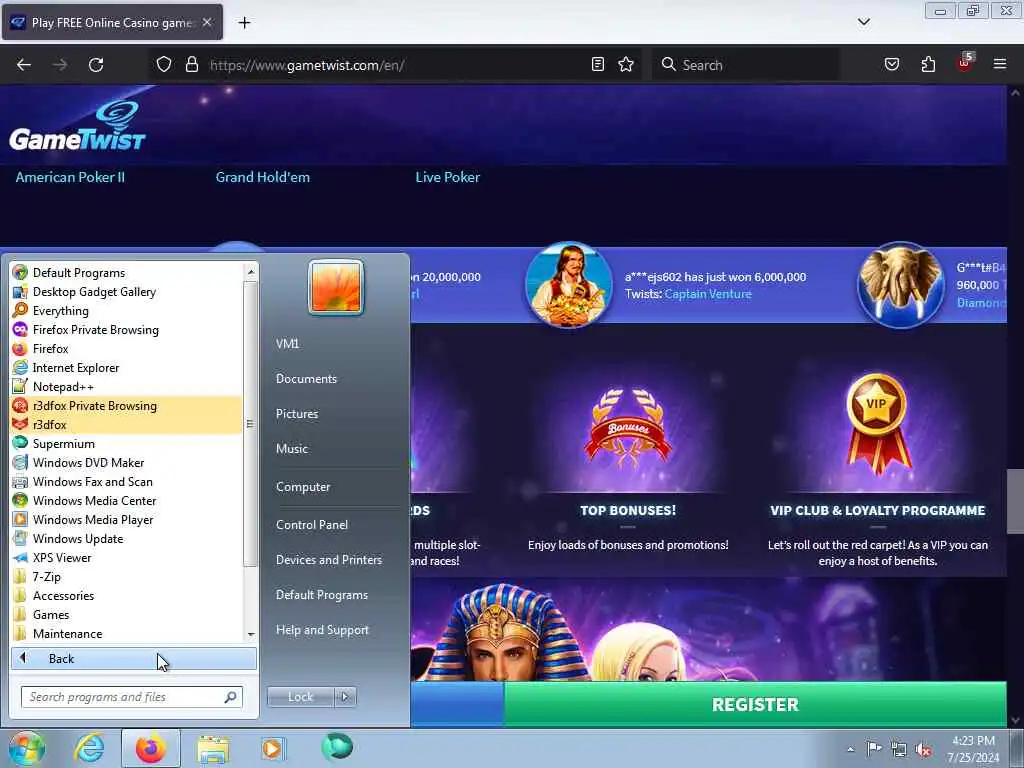Open network tray icon
Image resolution: width=1024 pixels, height=768 pixels.
899,749
